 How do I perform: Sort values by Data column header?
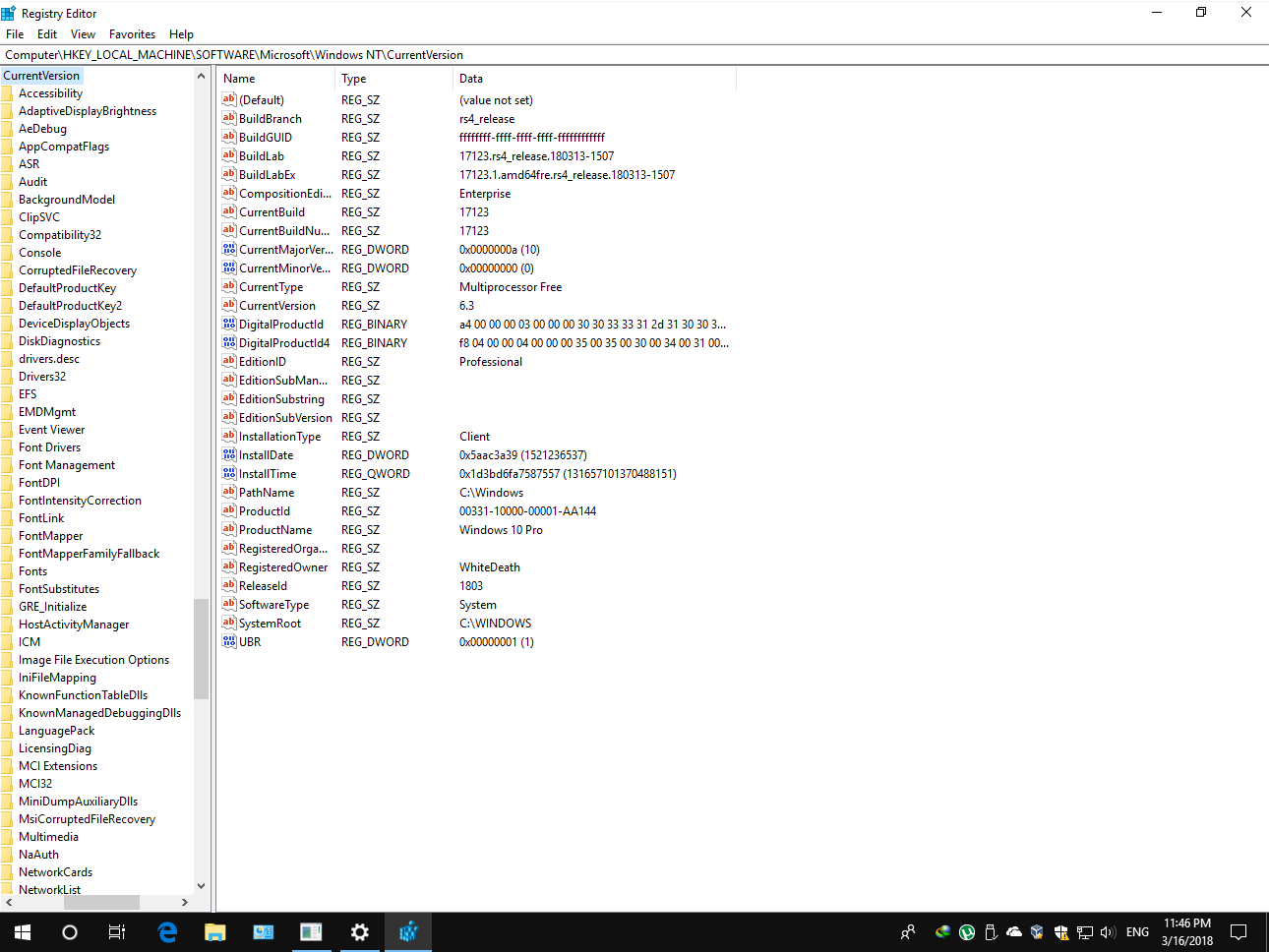[594, 79]
